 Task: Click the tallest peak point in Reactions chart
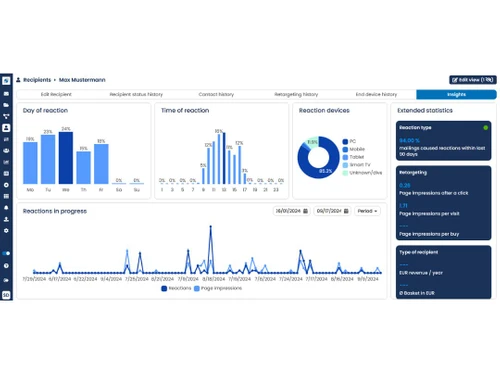click(x=210, y=227)
